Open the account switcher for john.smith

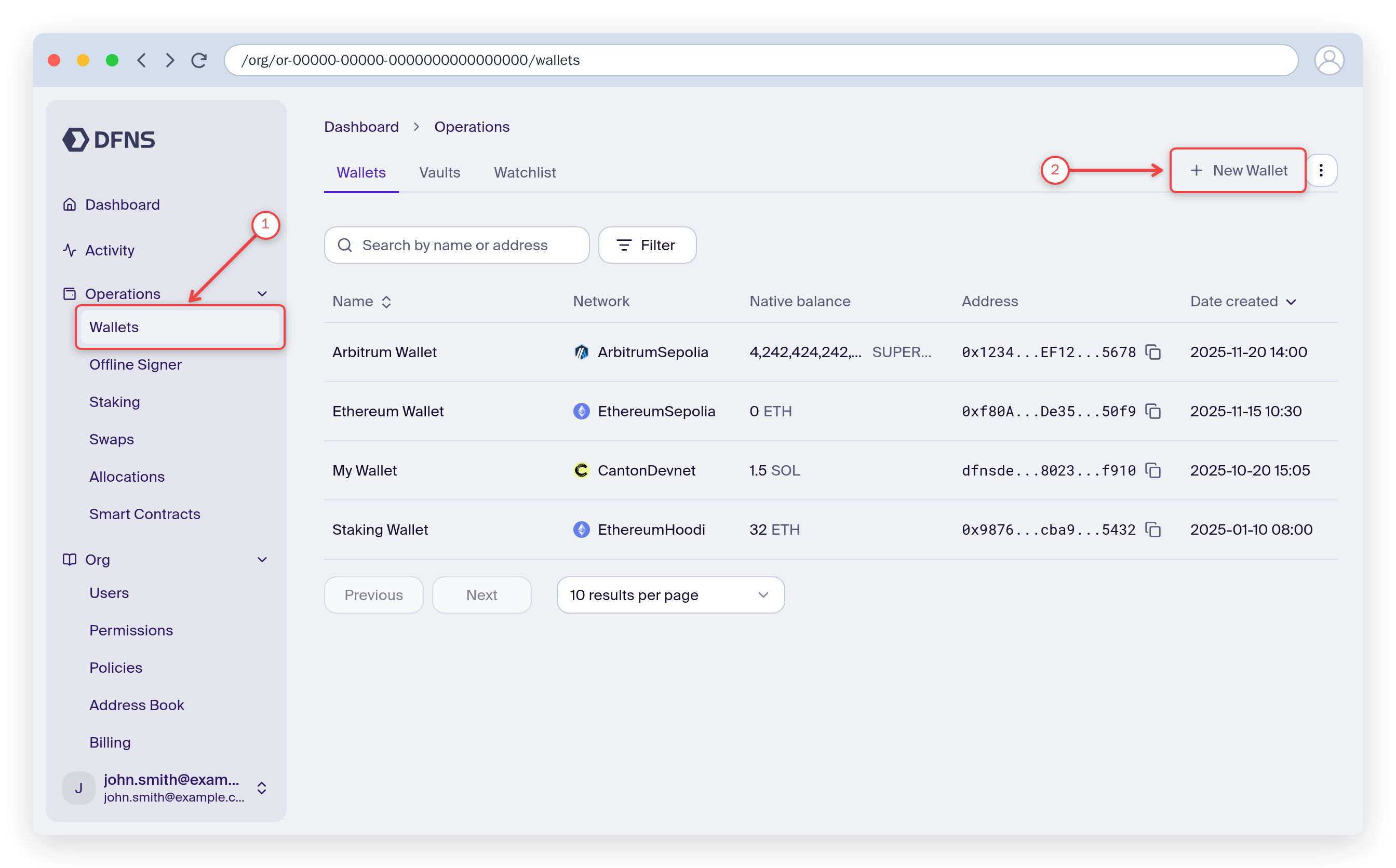[x=262, y=788]
